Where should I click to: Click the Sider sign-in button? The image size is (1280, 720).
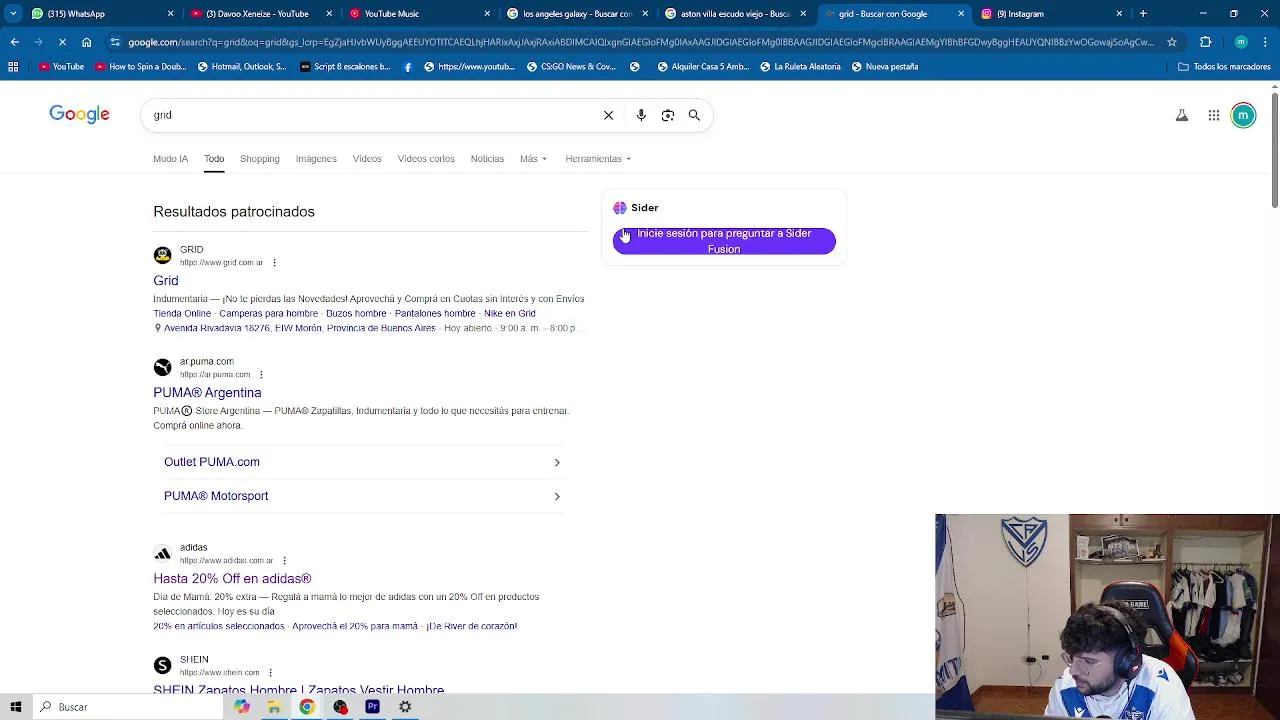[724, 241]
